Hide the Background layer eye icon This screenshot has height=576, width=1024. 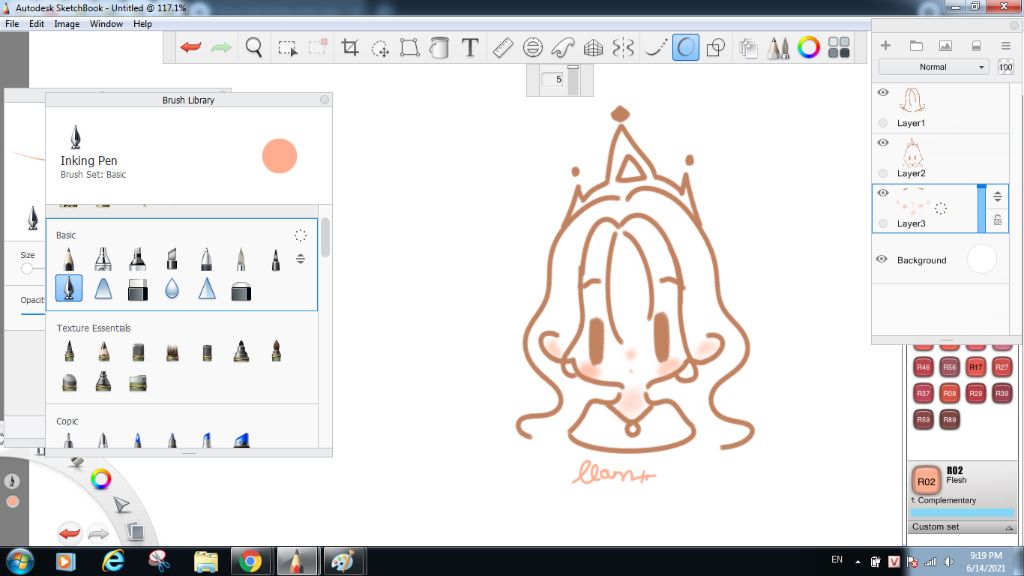882,259
